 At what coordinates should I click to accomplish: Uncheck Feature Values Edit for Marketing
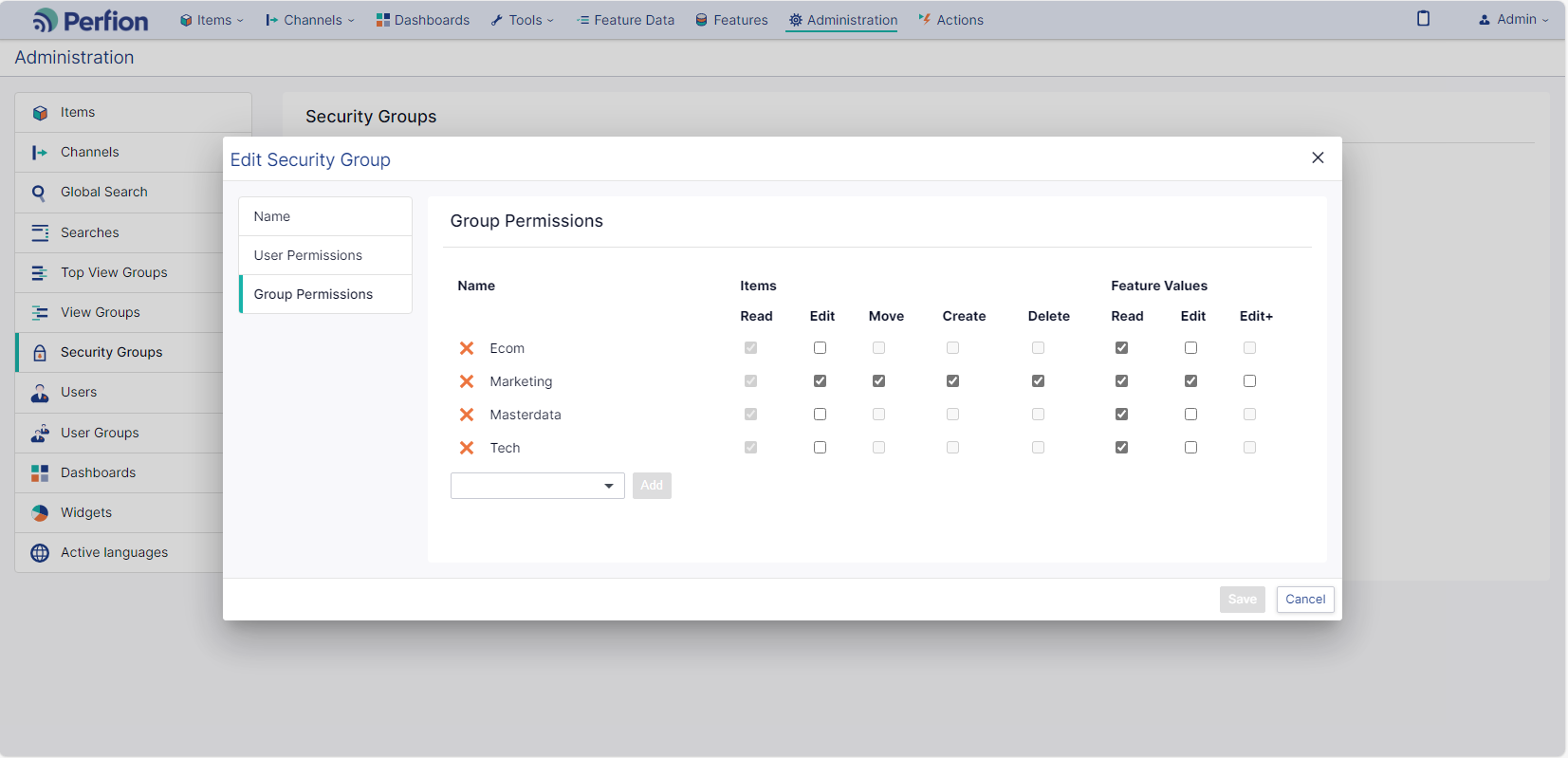[x=1190, y=381]
